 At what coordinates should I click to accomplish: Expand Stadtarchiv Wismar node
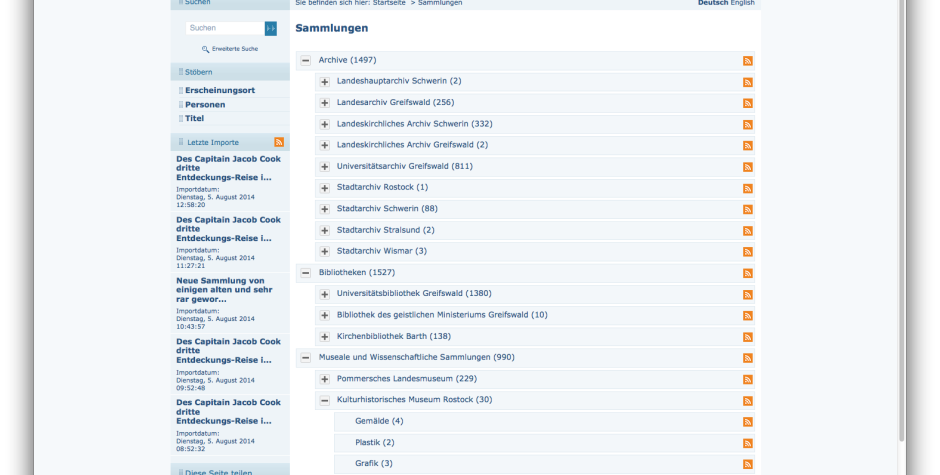click(324, 251)
